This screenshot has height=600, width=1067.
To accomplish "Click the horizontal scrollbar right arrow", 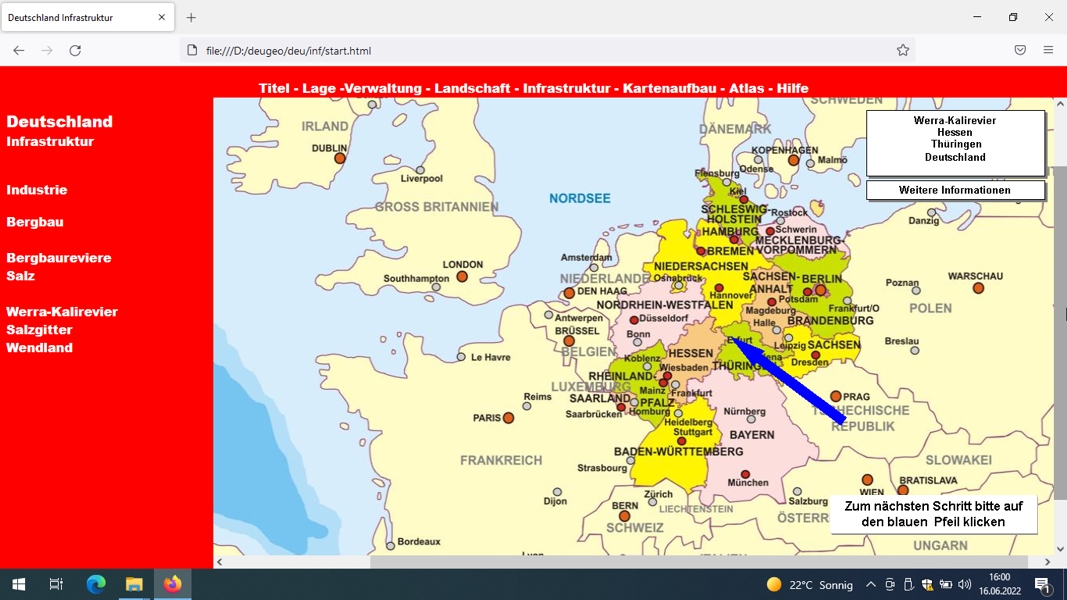I will tap(1047, 562).
